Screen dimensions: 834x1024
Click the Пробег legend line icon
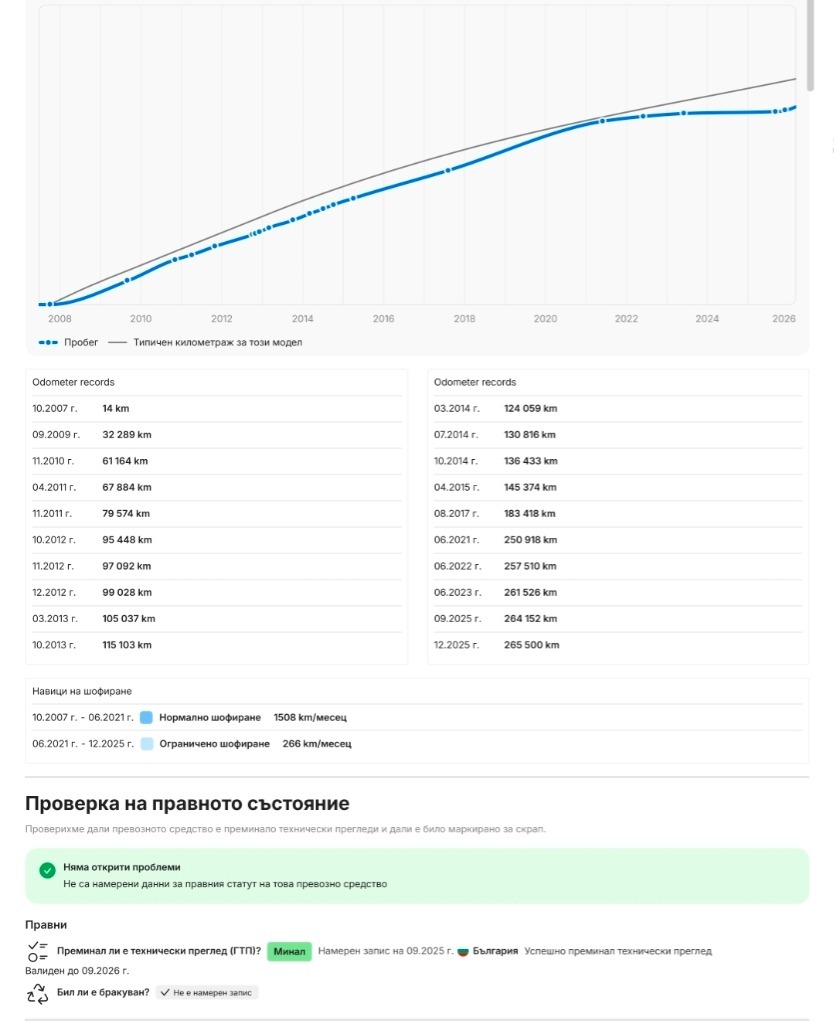[x=48, y=342]
